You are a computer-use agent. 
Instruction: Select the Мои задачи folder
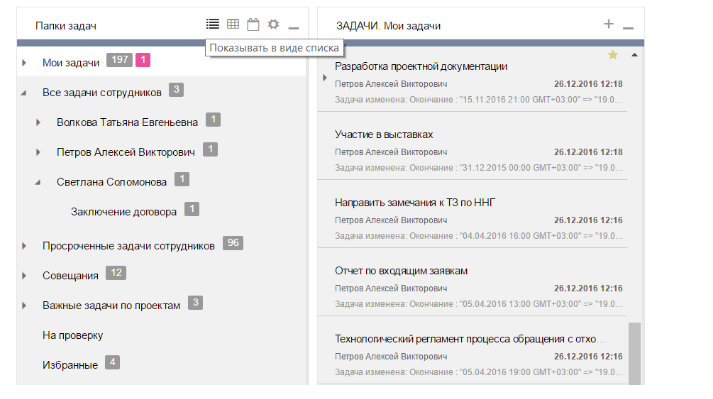(71, 63)
